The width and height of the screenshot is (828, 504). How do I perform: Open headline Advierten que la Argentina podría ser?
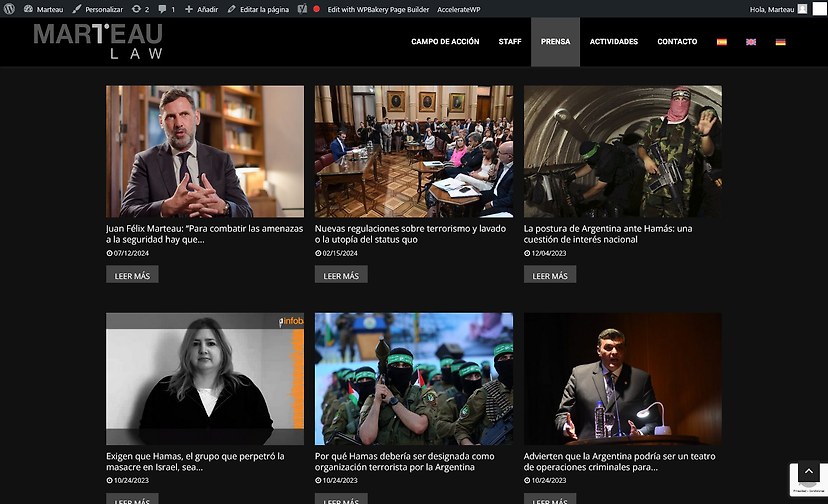click(x=619, y=461)
